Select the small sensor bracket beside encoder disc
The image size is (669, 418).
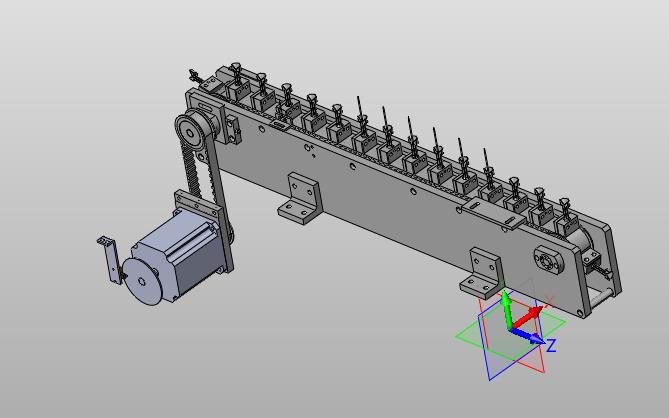(109, 259)
